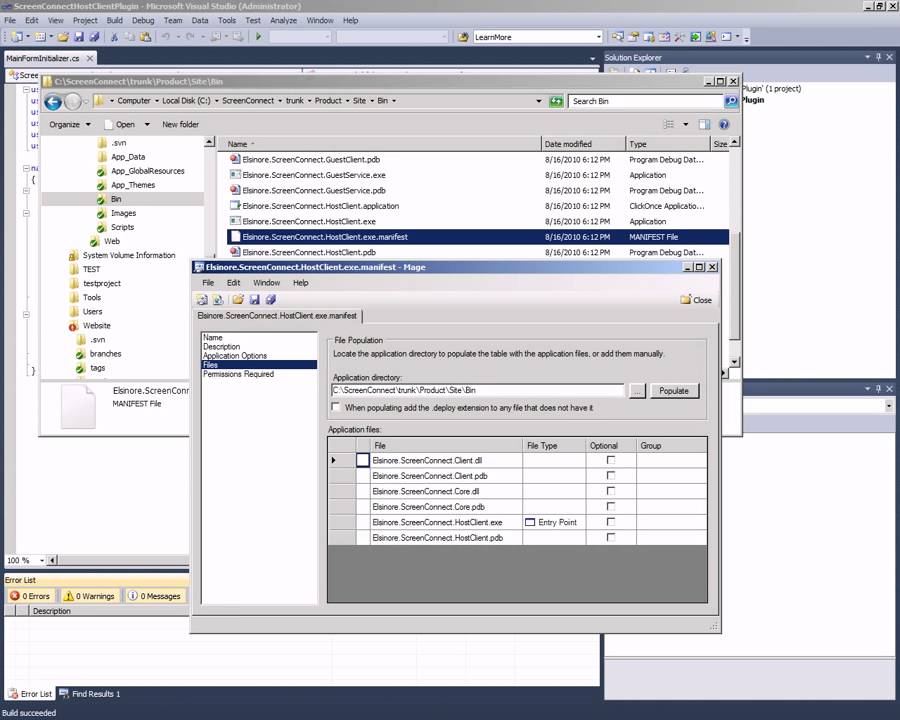
Task: Open the dropdown arrow next to Open
Action: 147,125
